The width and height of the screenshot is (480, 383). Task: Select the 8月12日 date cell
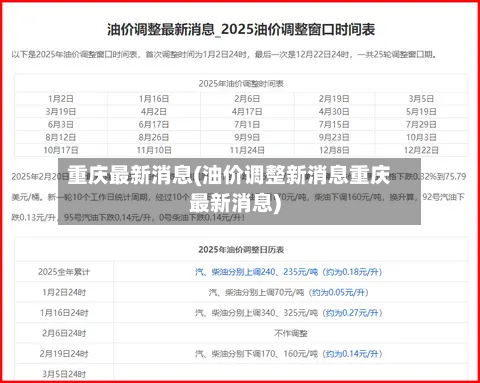tap(61, 137)
